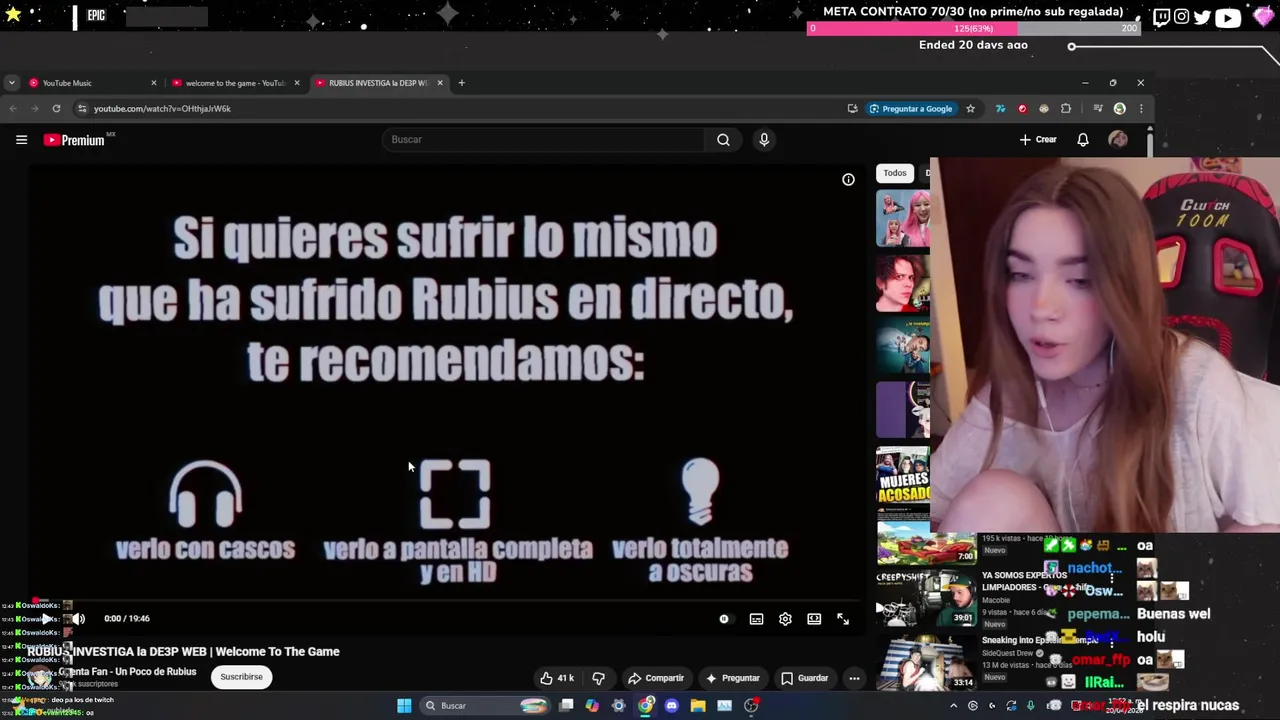Open the page Cast/install icon in address bar
1280x720 pixels.
point(852,108)
